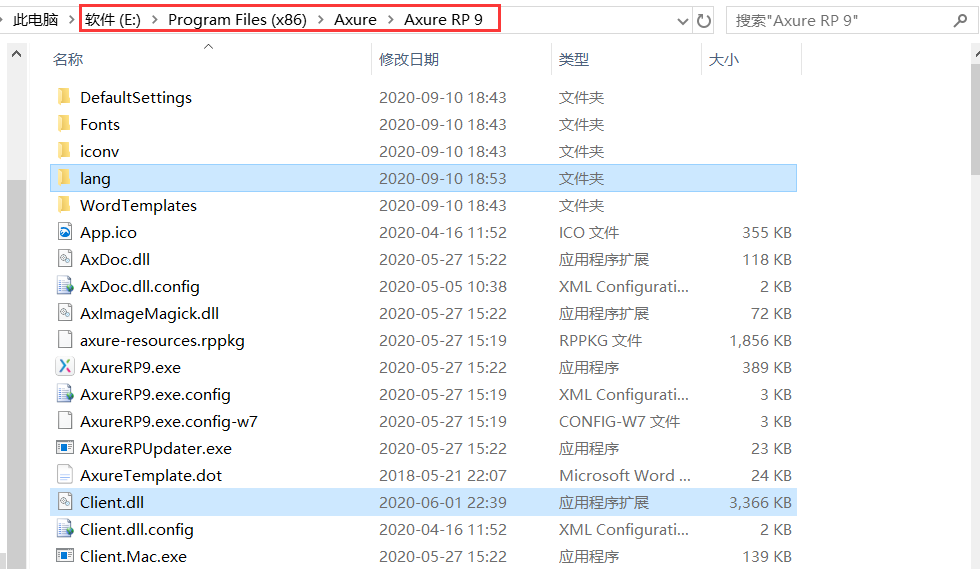980x569 pixels.
Task: Select the WordTemplates folder name
Action: [138, 206]
